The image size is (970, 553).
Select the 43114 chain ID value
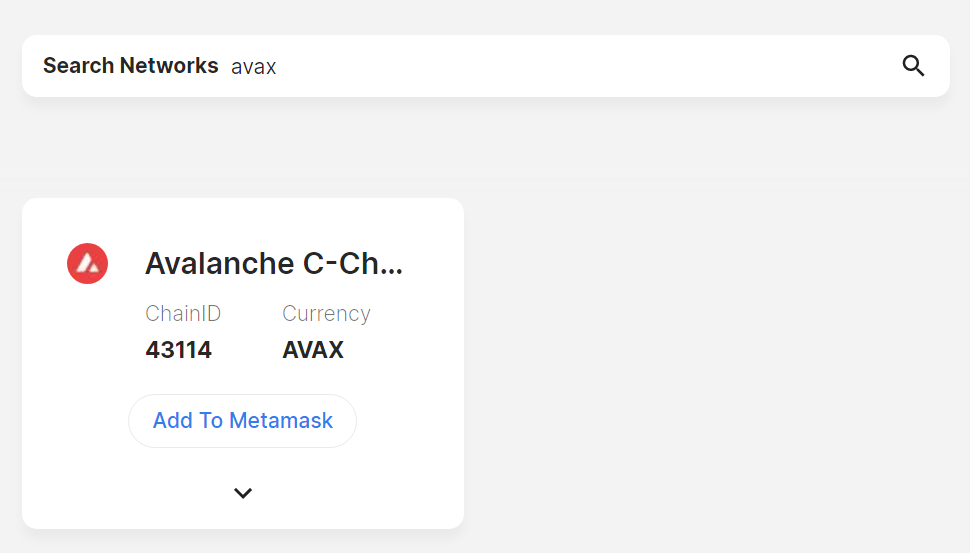tap(178, 350)
